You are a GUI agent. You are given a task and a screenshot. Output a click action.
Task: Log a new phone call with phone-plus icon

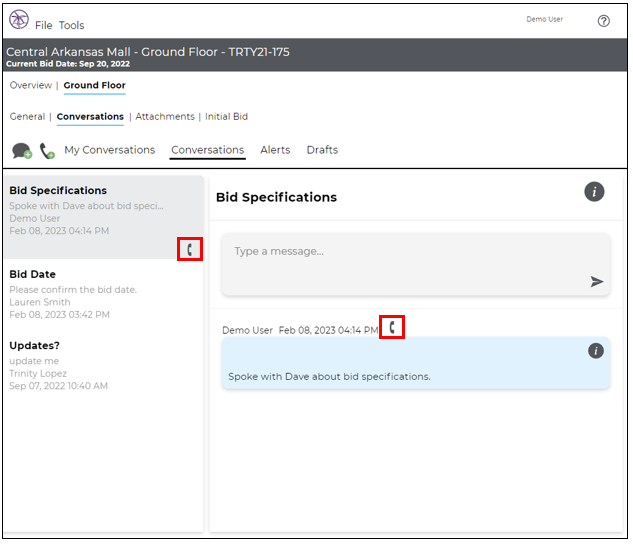pyautogui.click(x=47, y=151)
